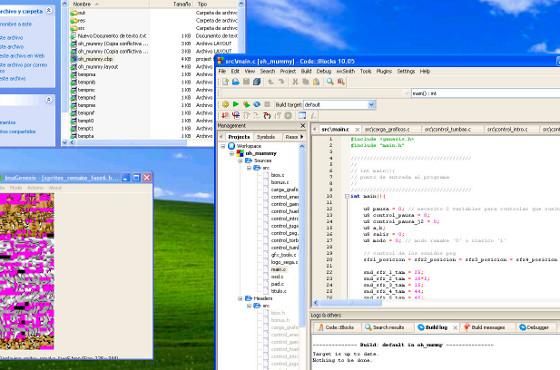Image resolution: width=560 pixels, height=370 pixels.
Task: Build the project with the gear icon
Action: pos(225,104)
